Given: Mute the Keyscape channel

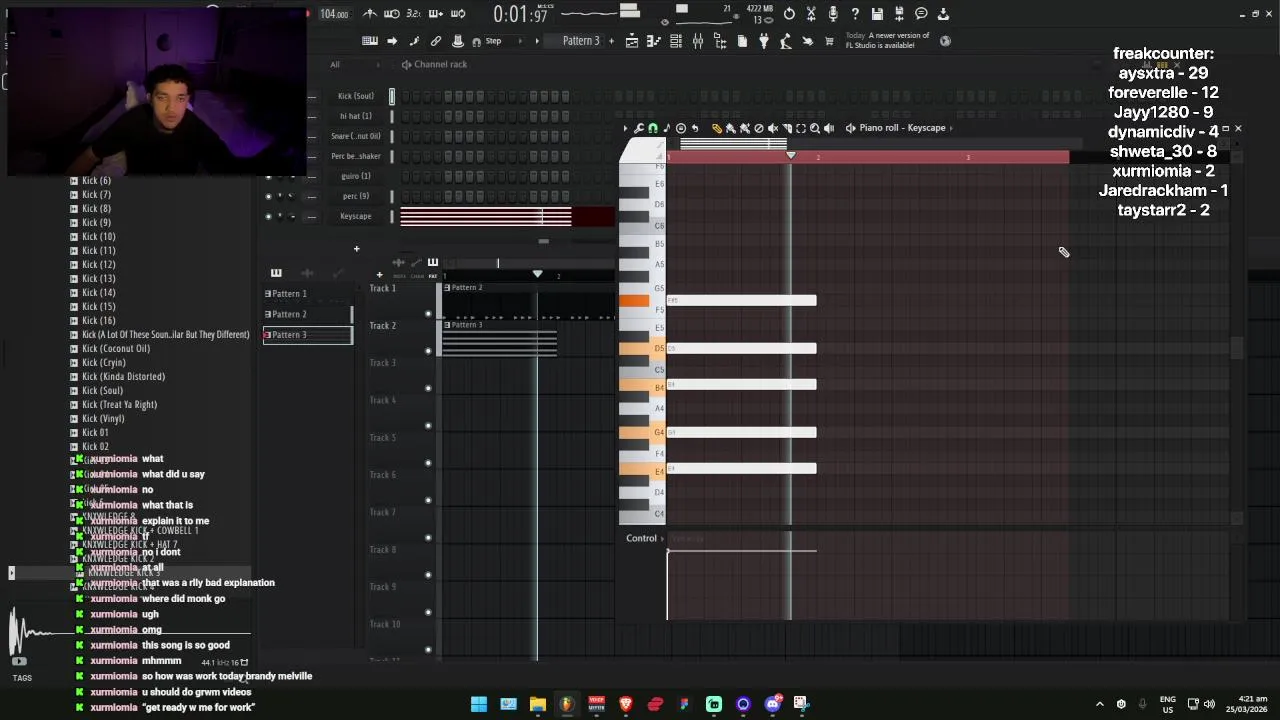Looking at the screenshot, I should (268, 216).
